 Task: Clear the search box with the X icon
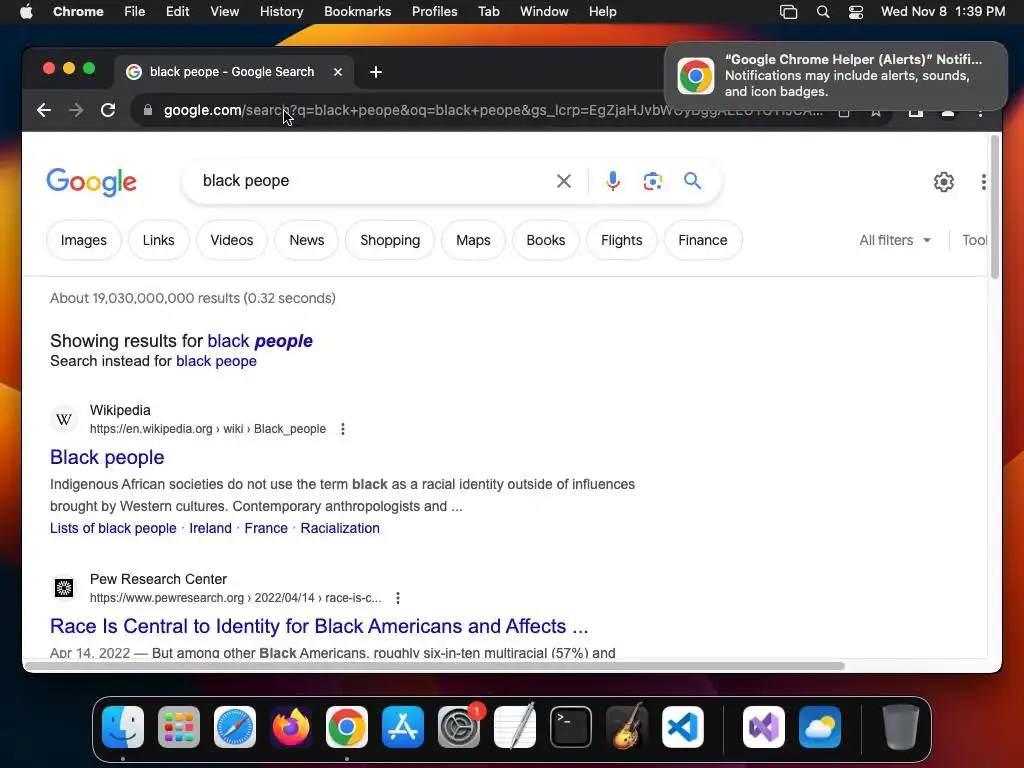coord(564,181)
